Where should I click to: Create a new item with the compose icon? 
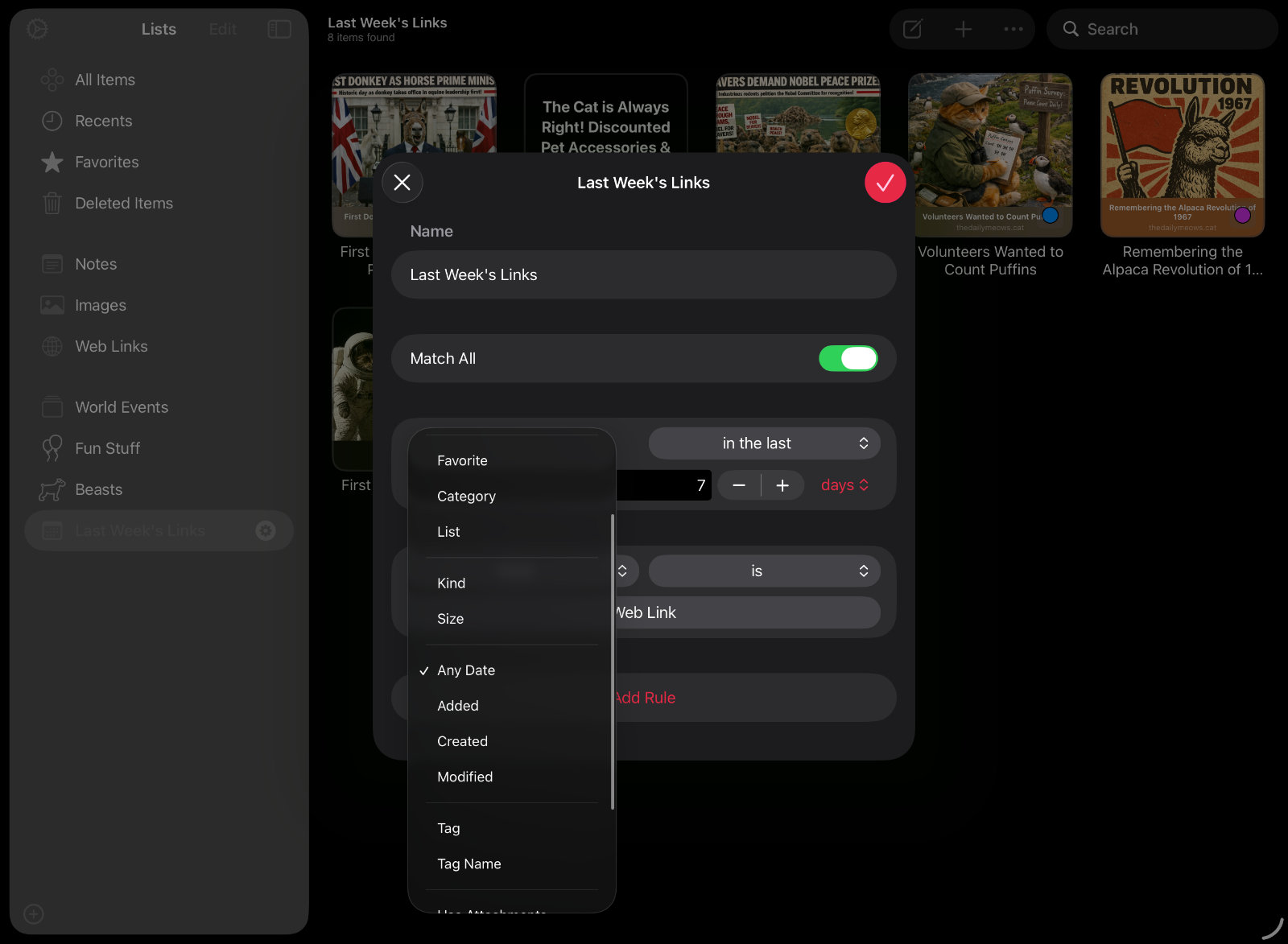[912, 29]
